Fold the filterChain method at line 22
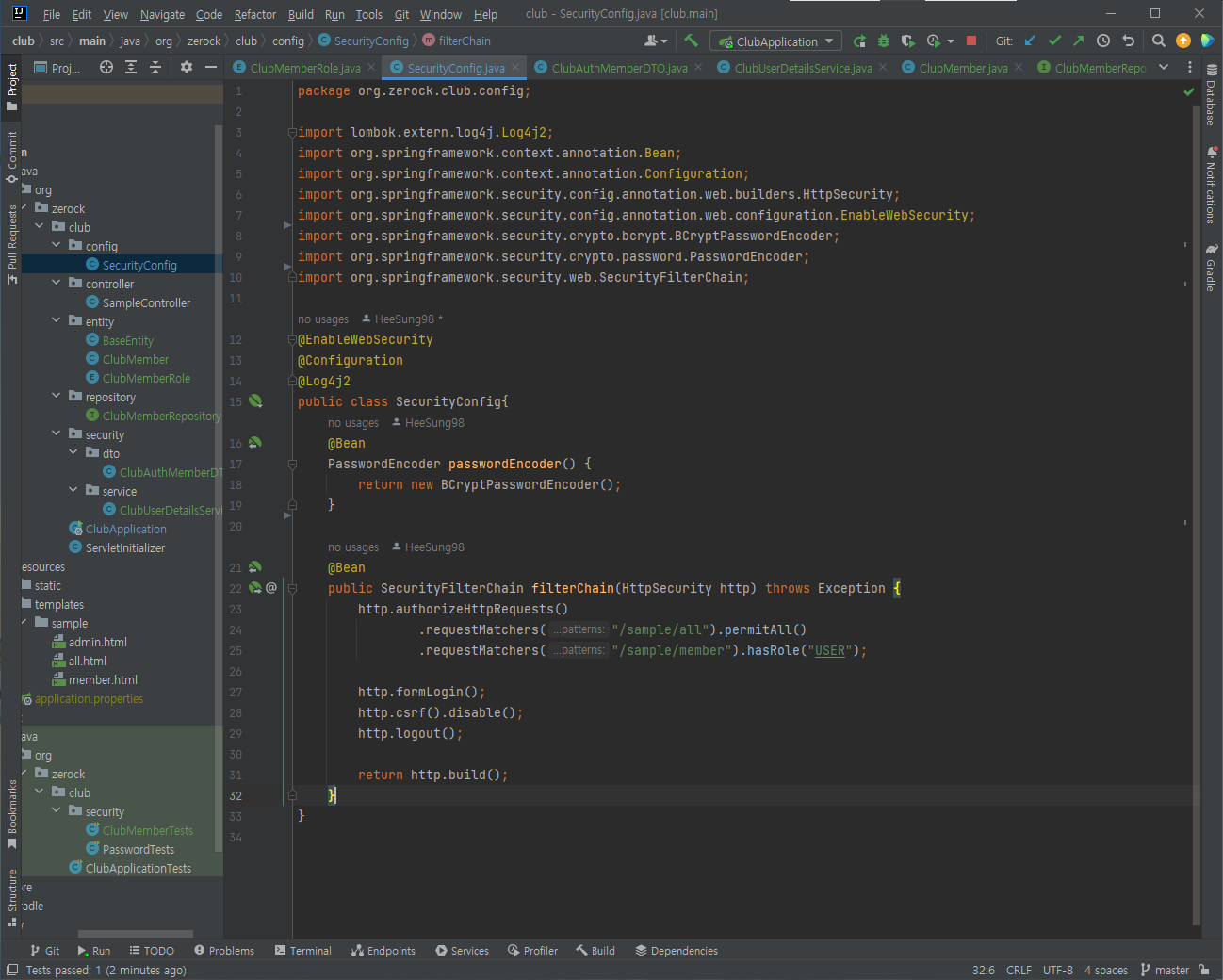The image size is (1223, 980). coord(292,588)
